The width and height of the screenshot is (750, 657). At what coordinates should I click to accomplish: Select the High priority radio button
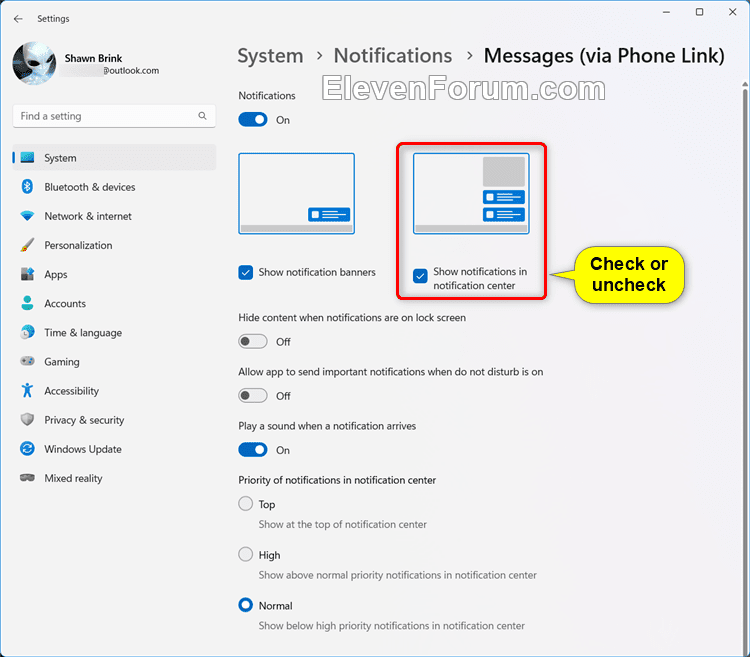(x=245, y=554)
